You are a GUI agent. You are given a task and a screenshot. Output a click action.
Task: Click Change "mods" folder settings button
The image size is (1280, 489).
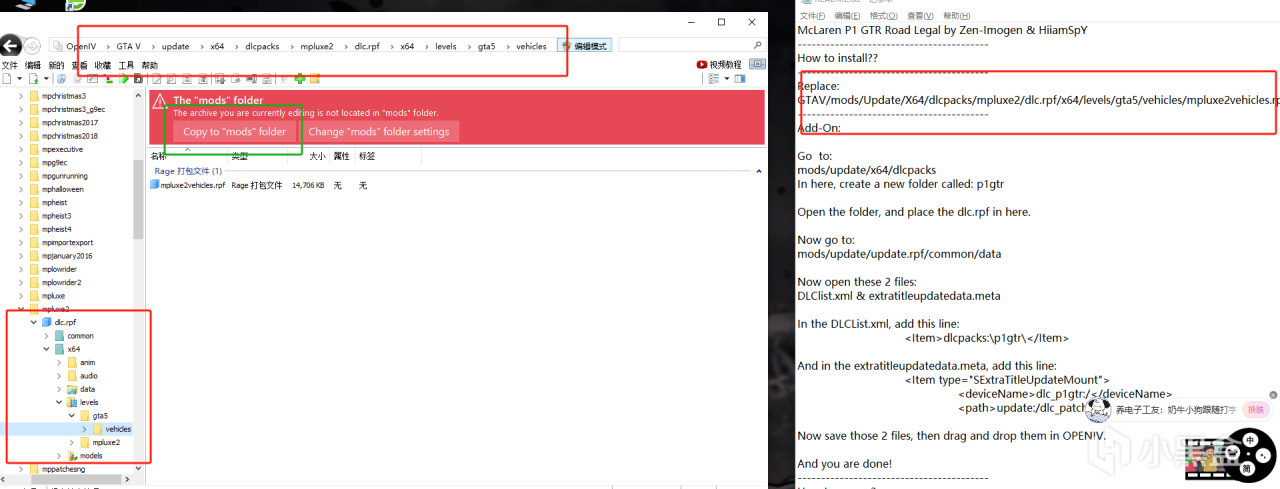tap(379, 132)
